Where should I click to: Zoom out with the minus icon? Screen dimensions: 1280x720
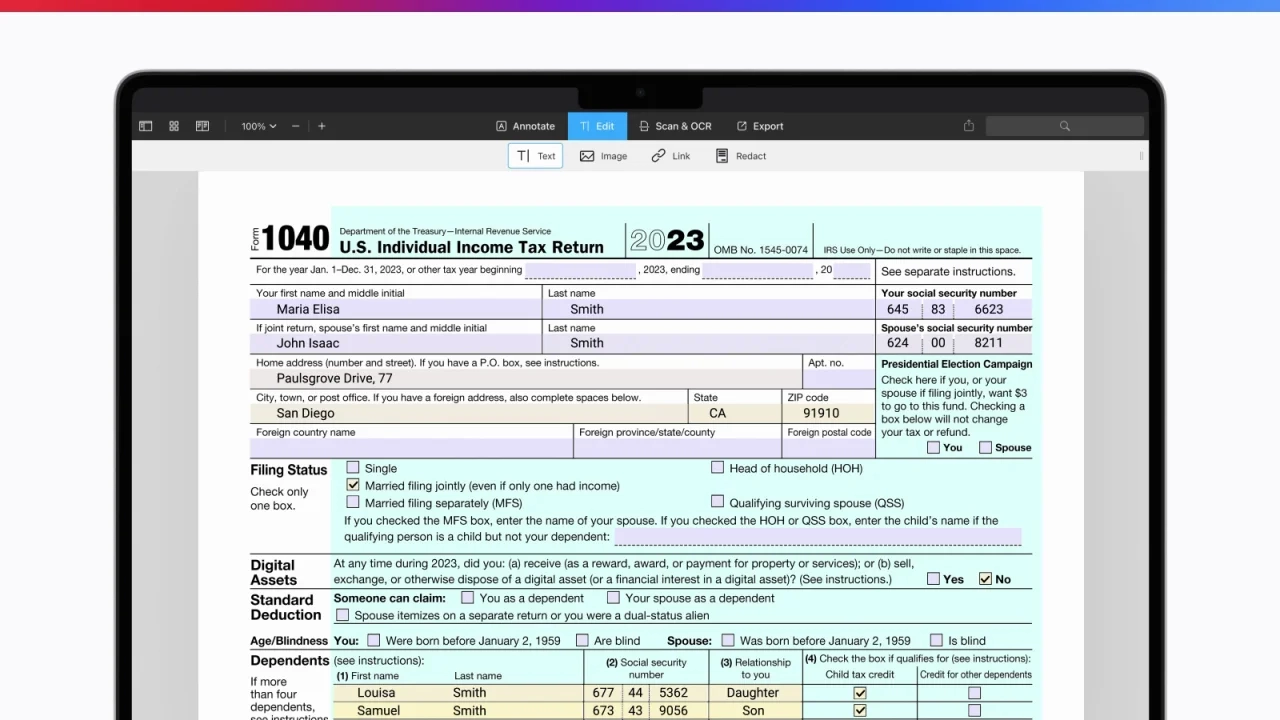(x=296, y=126)
